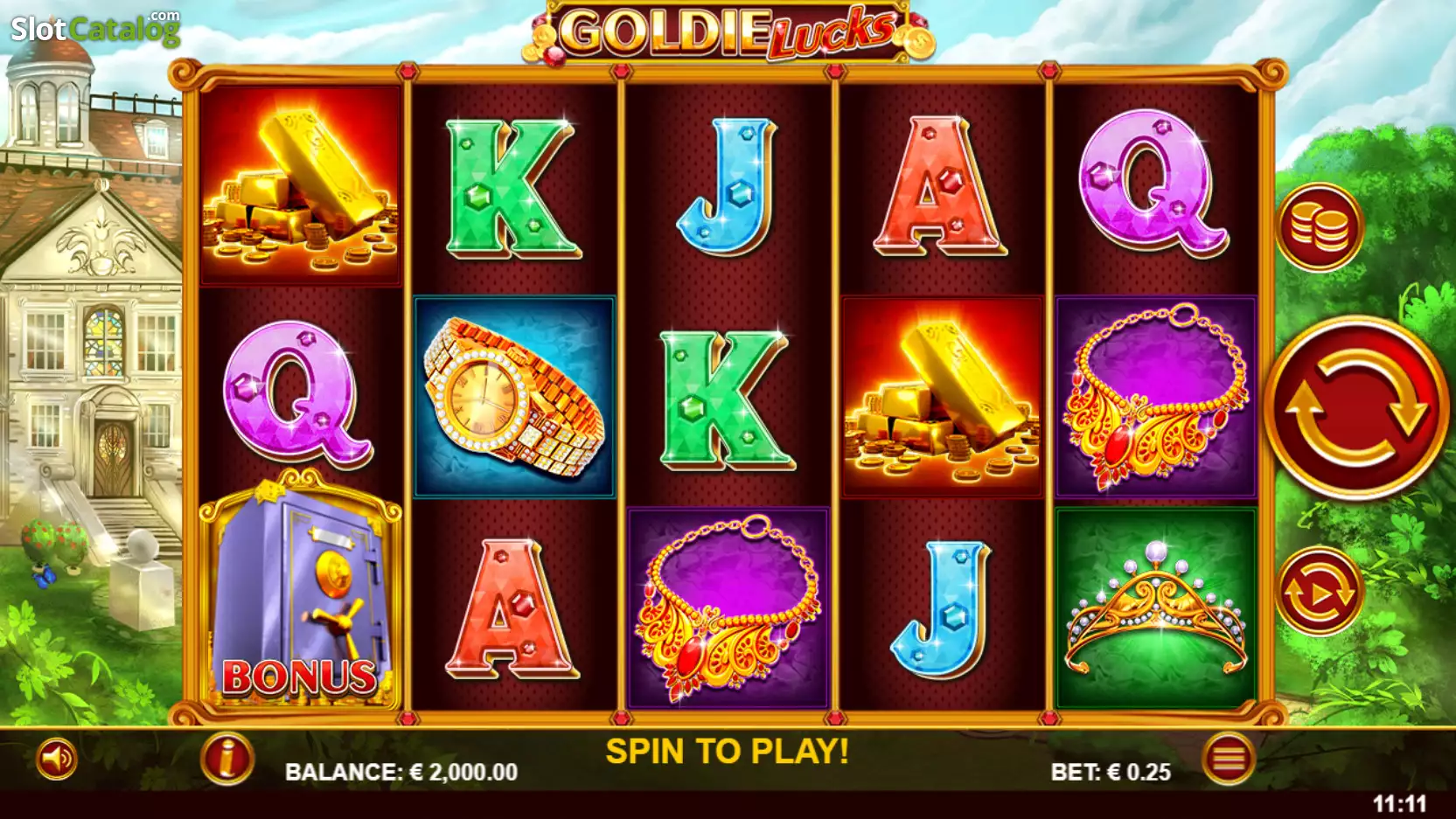Viewport: 1456px width, 819px height.
Task: Click the green tiara symbol
Action: pos(1156,608)
